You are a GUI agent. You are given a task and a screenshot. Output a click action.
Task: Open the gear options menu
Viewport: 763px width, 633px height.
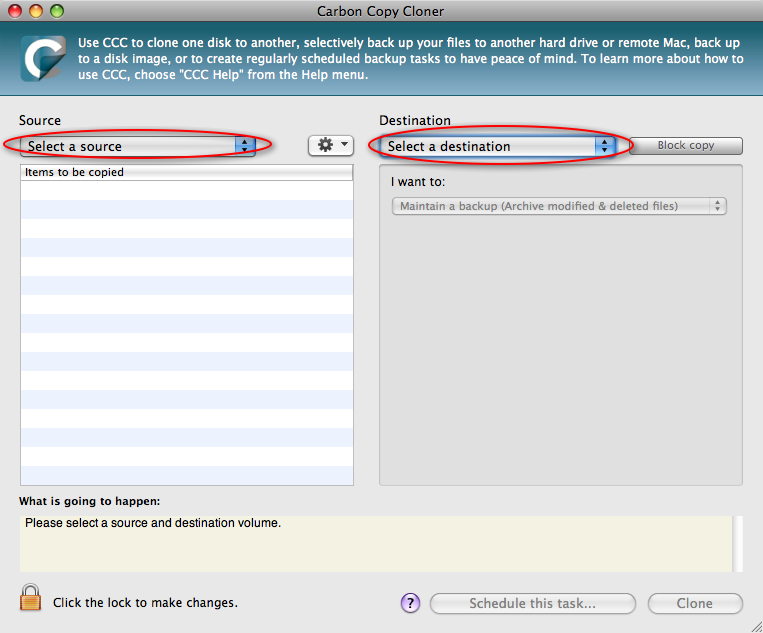point(331,145)
